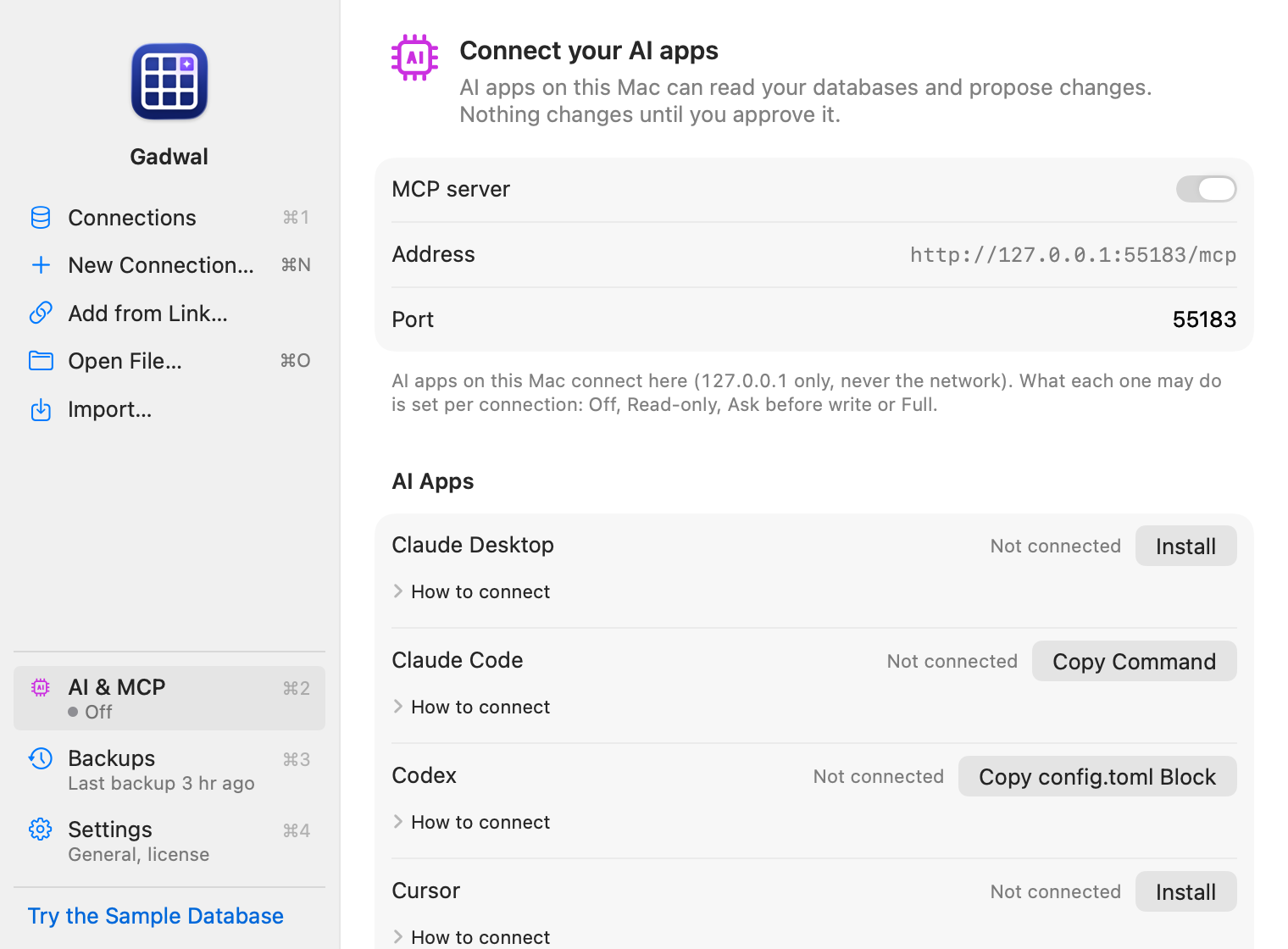The height and width of the screenshot is (949, 1288).
Task: Click the Backups clock icon
Action: coord(41,758)
